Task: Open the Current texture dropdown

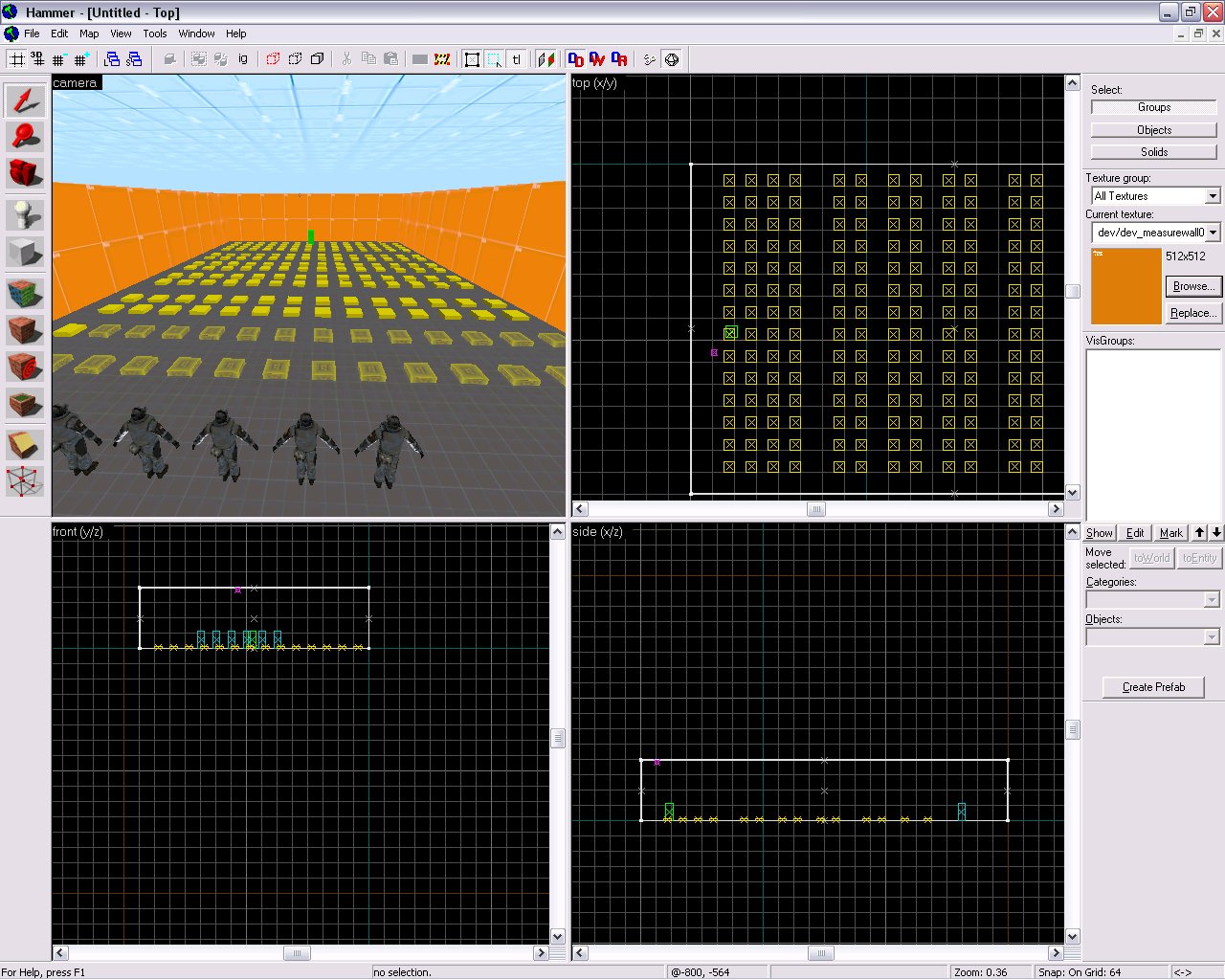Action: point(1213,233)
